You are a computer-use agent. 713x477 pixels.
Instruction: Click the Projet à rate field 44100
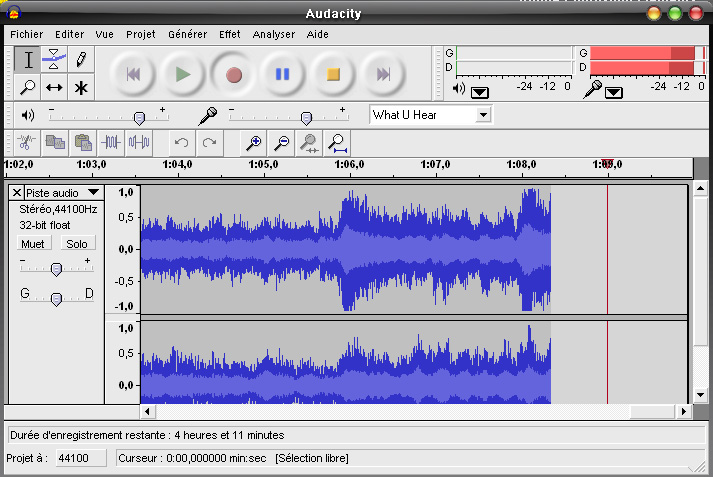81,458
